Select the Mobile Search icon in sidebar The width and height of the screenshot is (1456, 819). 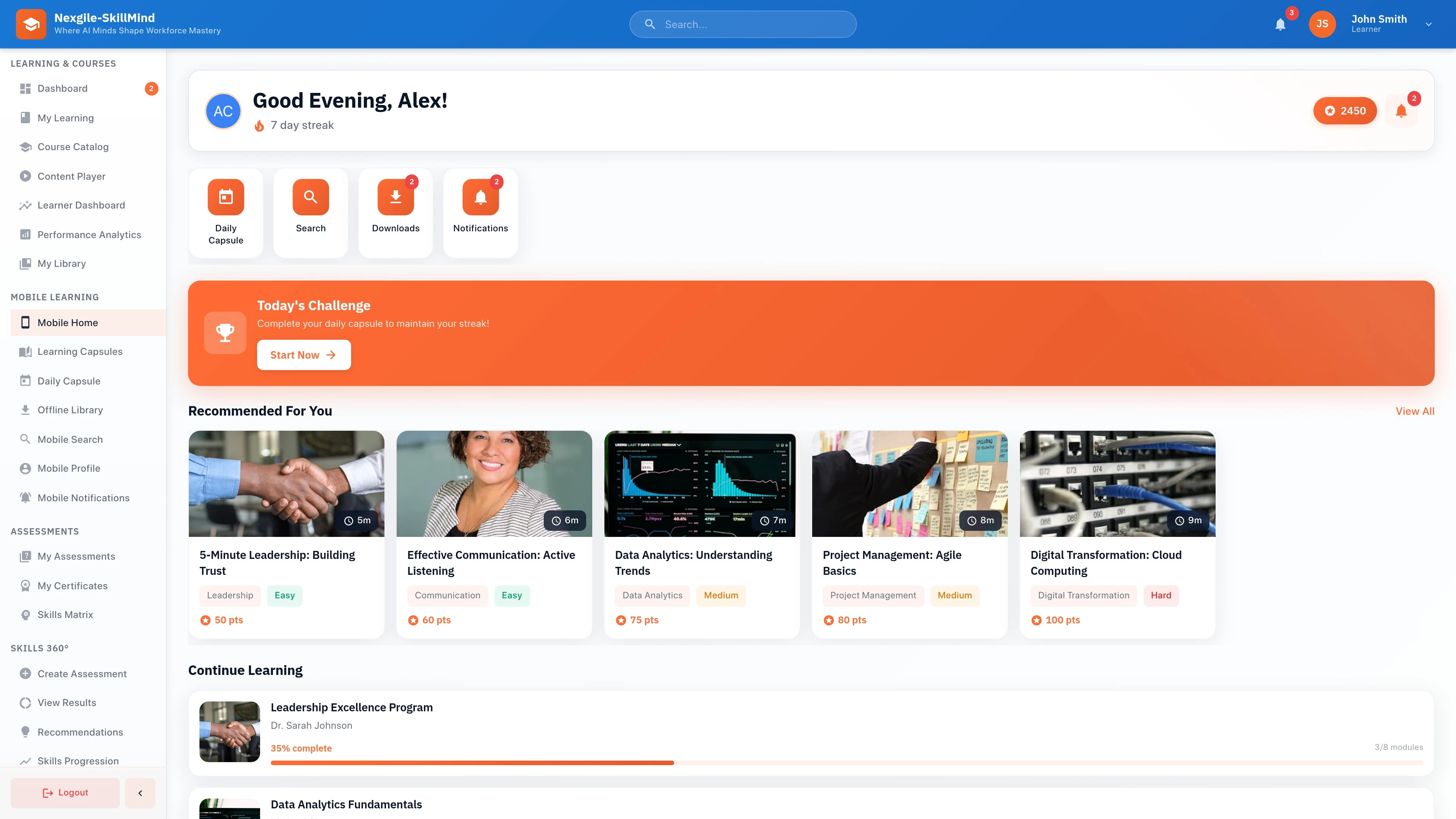[25, 439]
